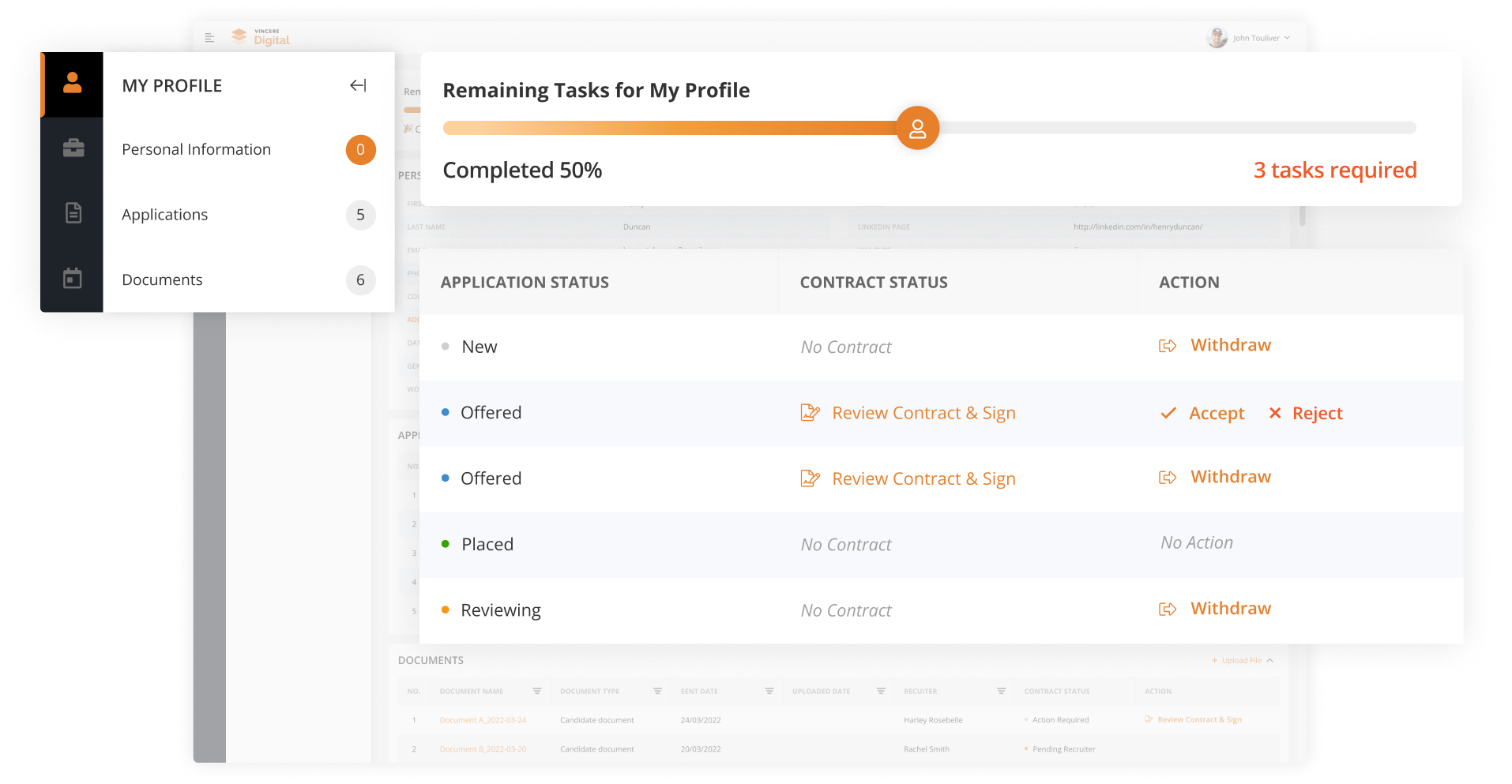Open the document page icon in sidebar
1512x784 pixels.
point(73,212)
